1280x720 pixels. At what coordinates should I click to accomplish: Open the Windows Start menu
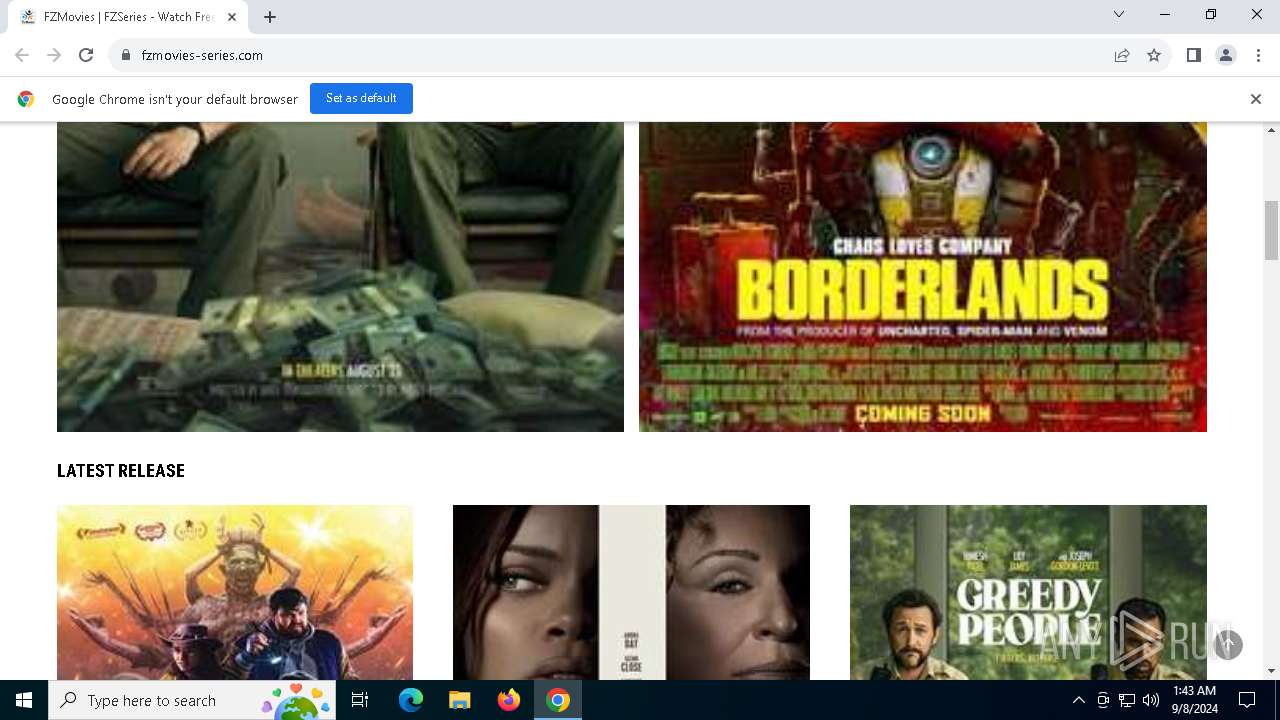(x=24, y=700)
